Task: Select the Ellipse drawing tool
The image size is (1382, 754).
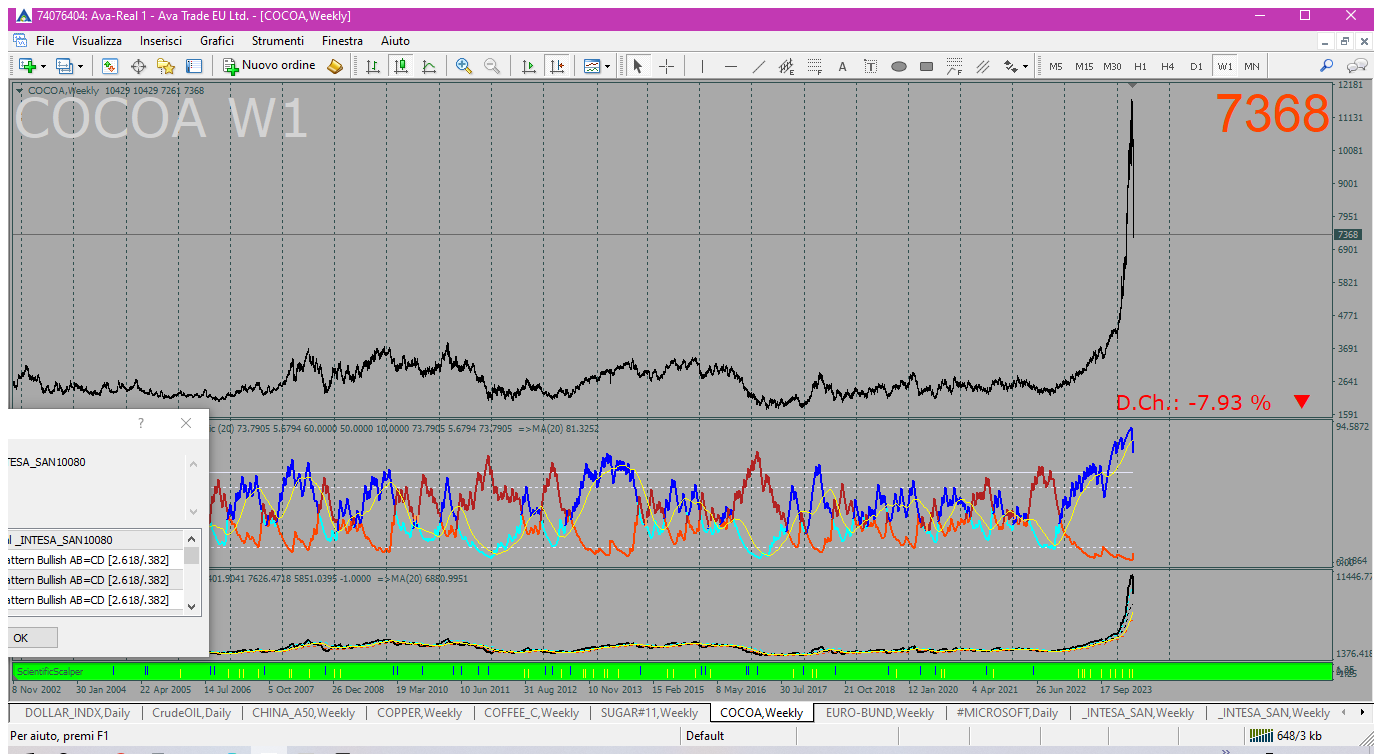Action: pos(899,66)
